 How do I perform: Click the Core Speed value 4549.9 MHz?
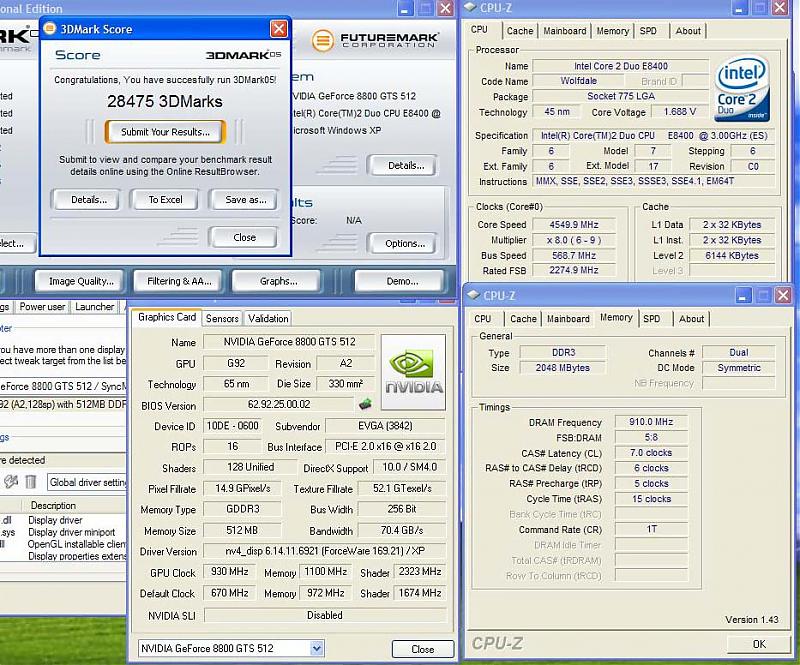click(x=573, y=225)
